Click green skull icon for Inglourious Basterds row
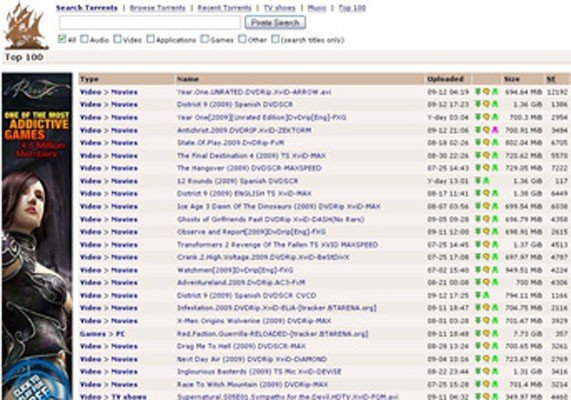The width and height of the screenshot is (571, 400). [x=495, y=372]
